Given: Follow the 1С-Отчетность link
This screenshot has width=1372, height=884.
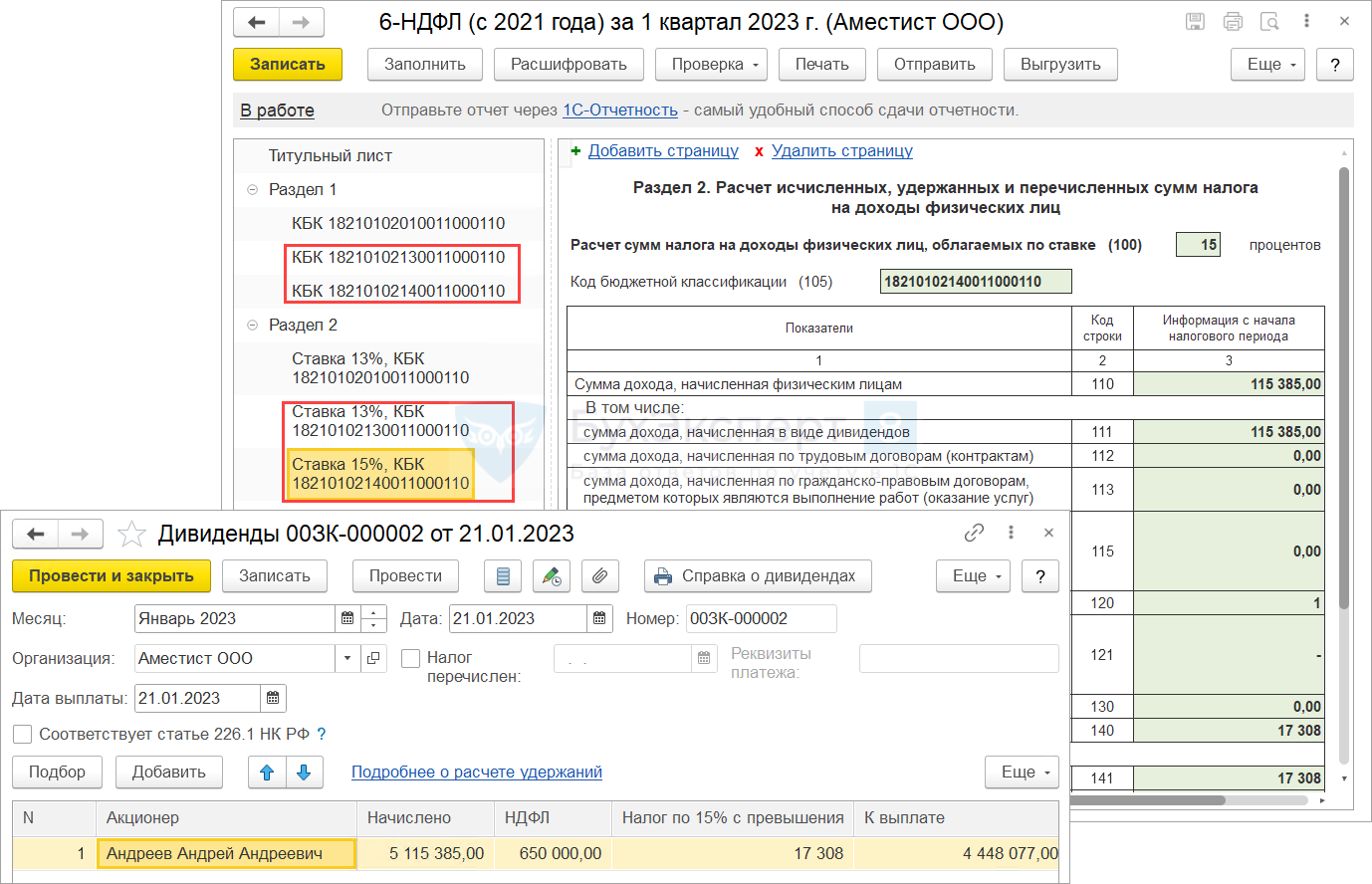Looking at the screenshot, I should [x=619, y=110].
